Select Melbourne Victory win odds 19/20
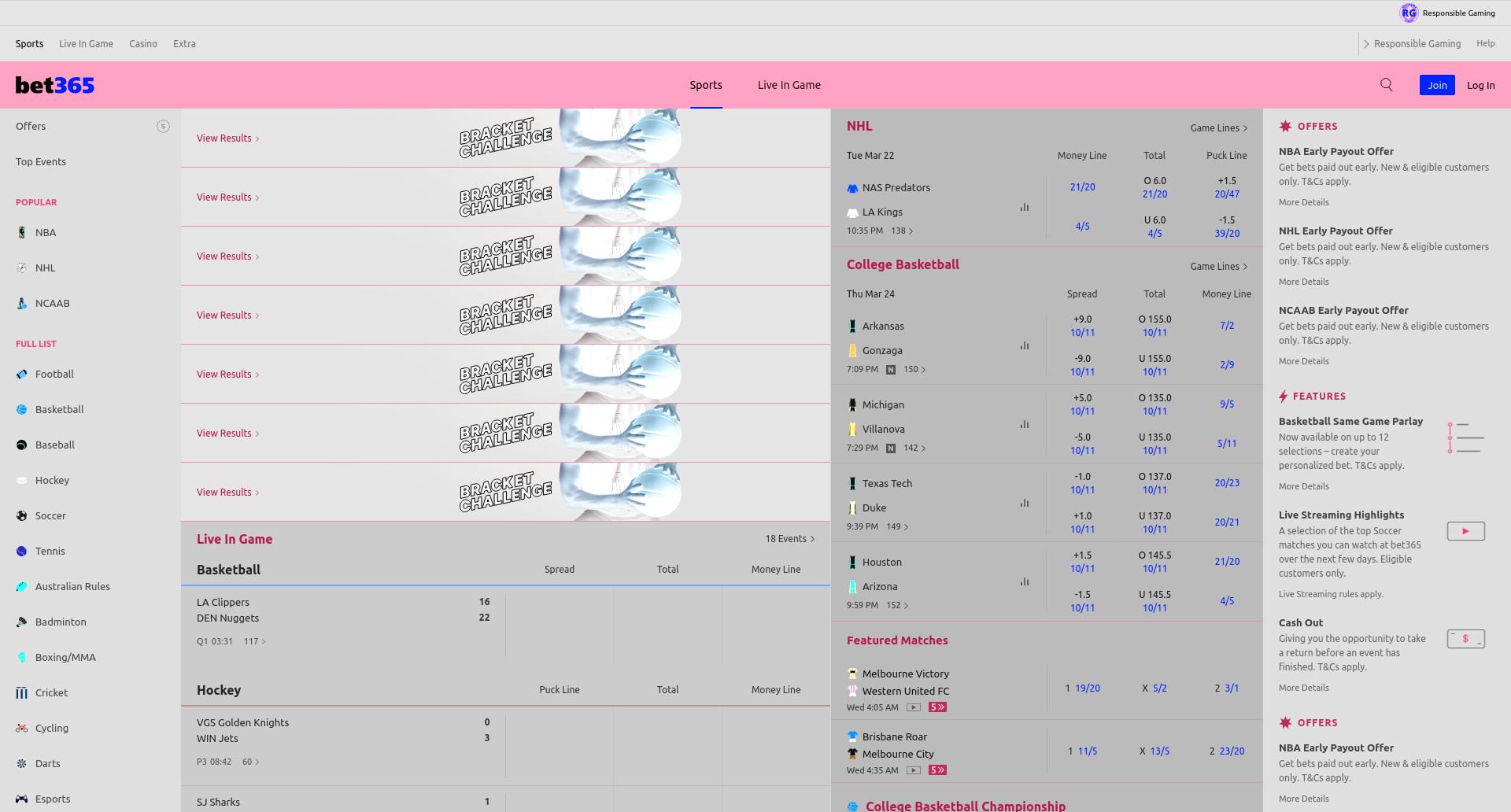This screenshot has height=812, width=1511. 1088,688
